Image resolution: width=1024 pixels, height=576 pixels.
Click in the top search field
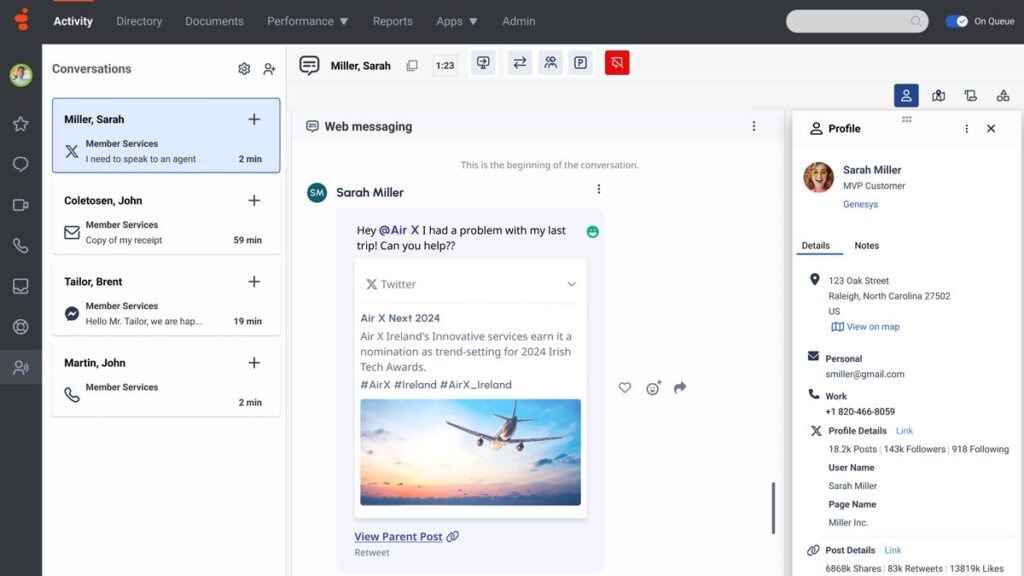click(x=850, y=21)
